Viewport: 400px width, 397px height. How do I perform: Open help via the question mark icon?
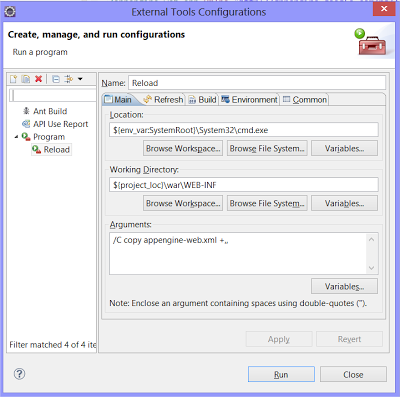pos(19,374)
